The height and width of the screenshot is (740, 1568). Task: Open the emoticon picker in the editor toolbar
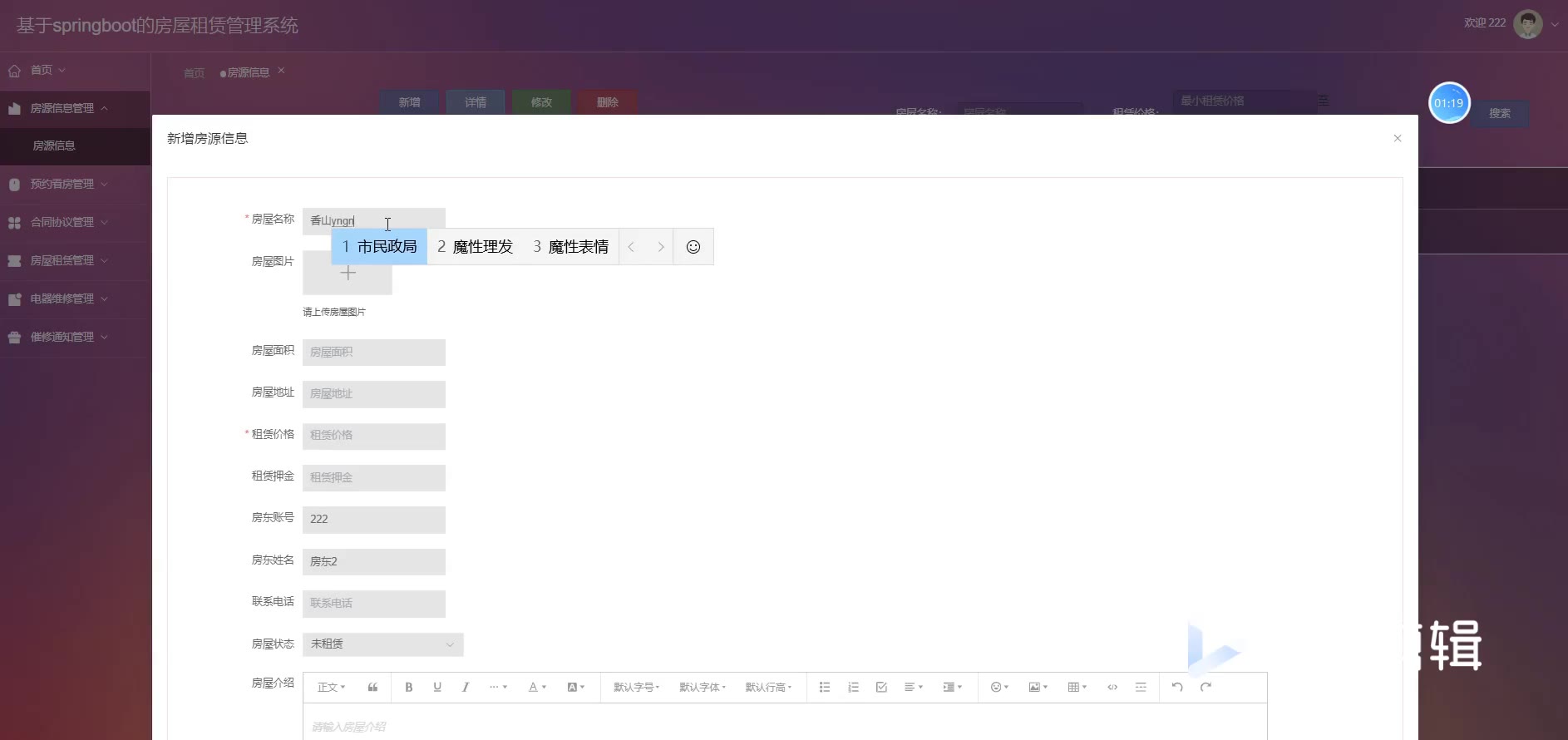pyautogui.click(x=999, y=687)
